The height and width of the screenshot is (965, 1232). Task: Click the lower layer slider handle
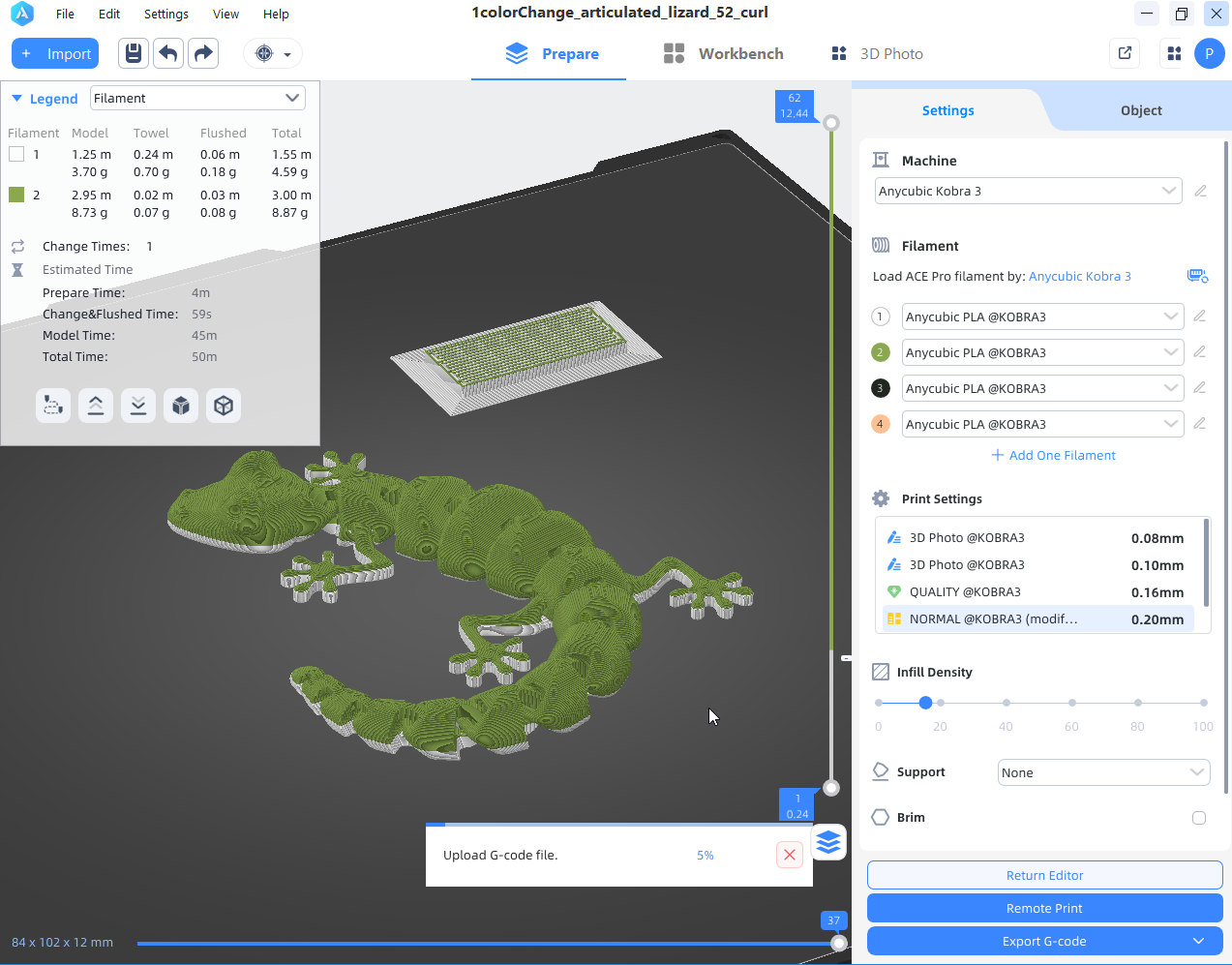[831, 788]
